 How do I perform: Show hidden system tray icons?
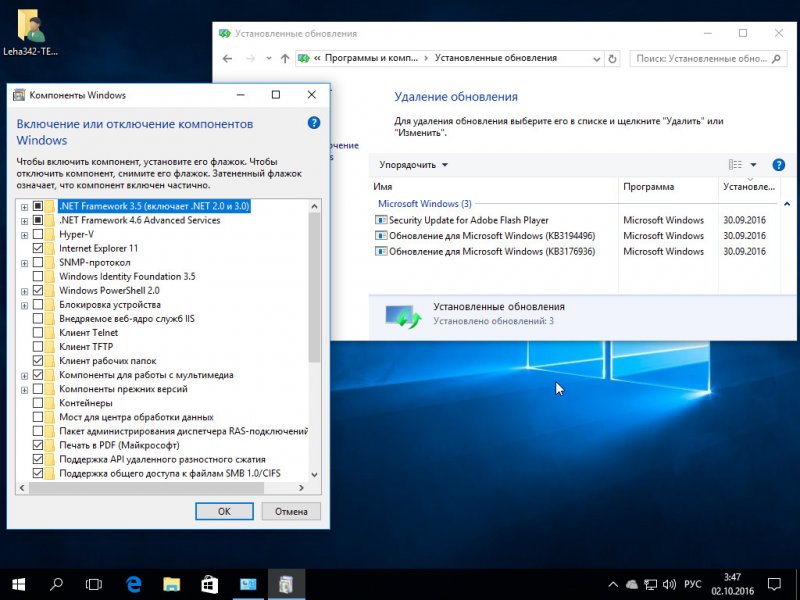(613, 584)
